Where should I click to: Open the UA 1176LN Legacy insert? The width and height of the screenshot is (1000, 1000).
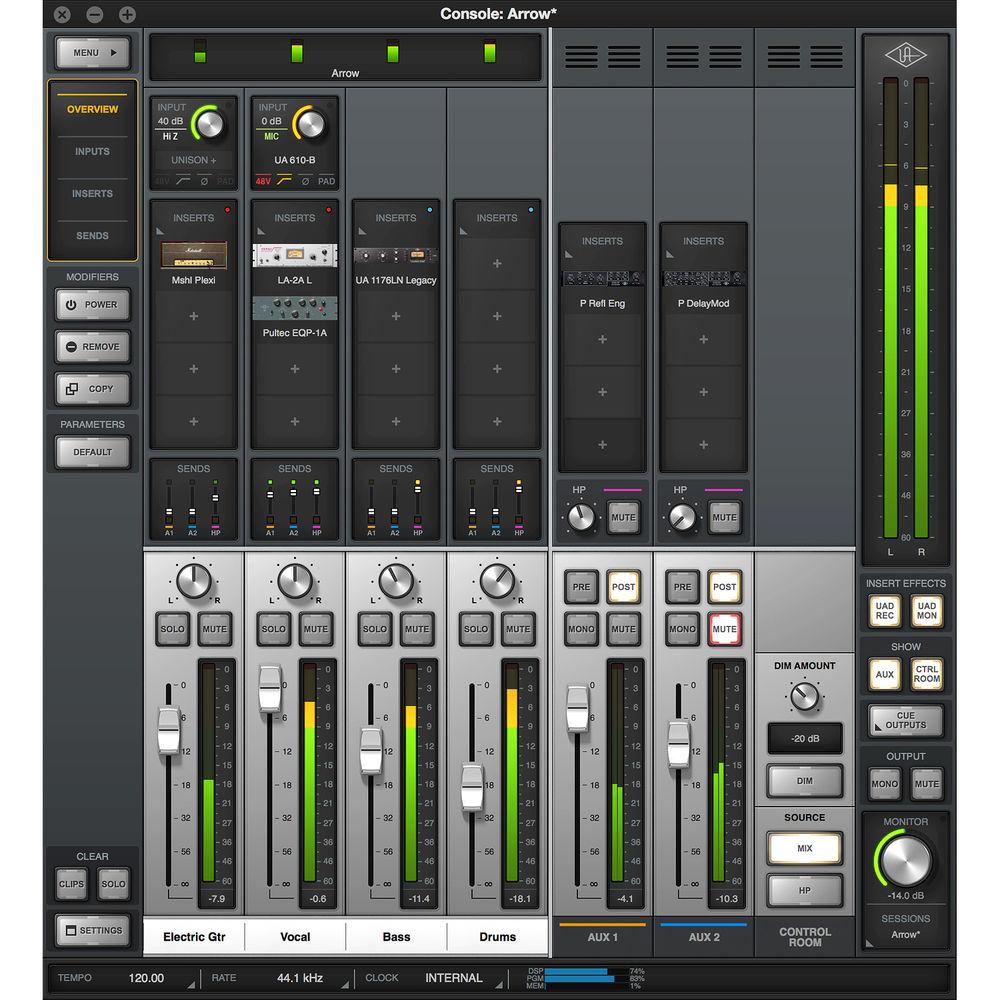pyautogui.click(x=395, y=256)
